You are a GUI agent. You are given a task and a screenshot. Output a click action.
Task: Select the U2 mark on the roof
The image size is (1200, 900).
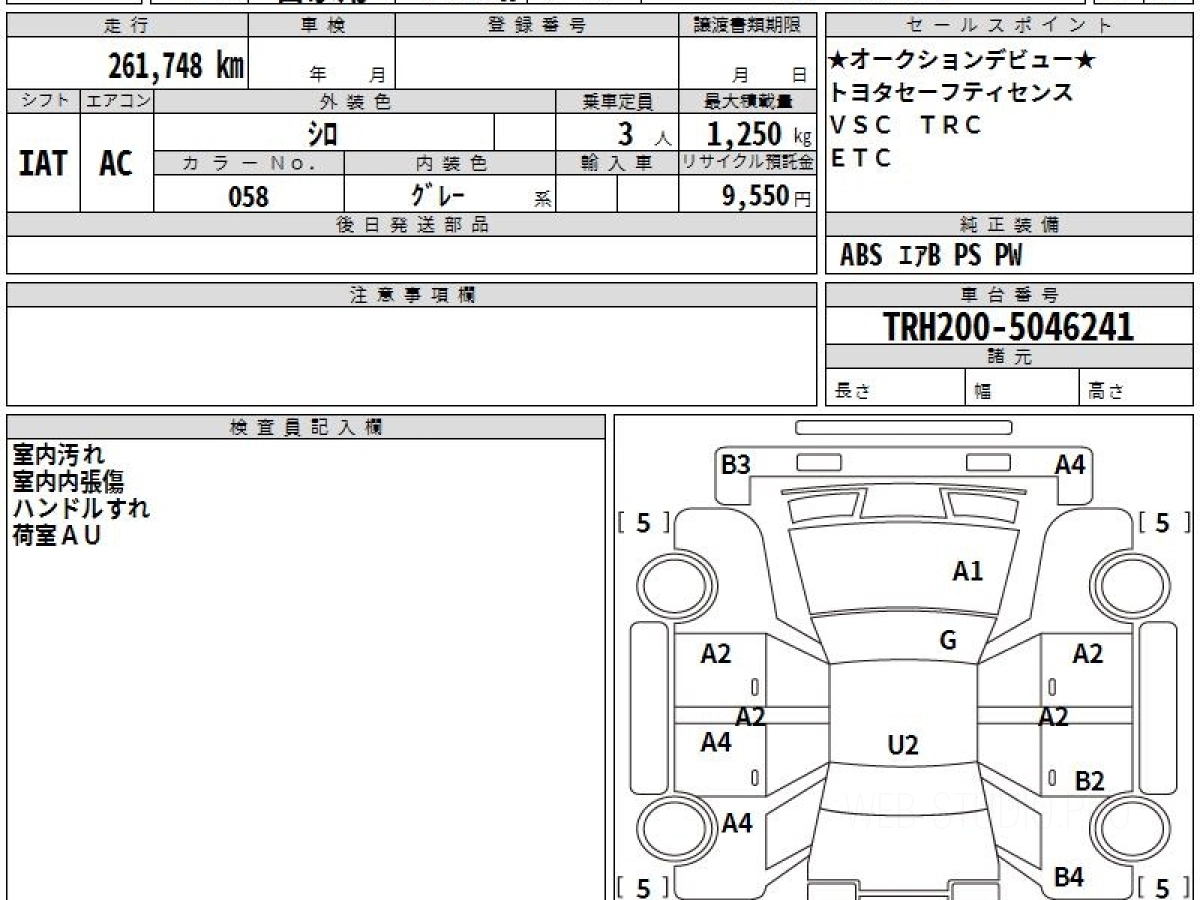tap(903, 744)
